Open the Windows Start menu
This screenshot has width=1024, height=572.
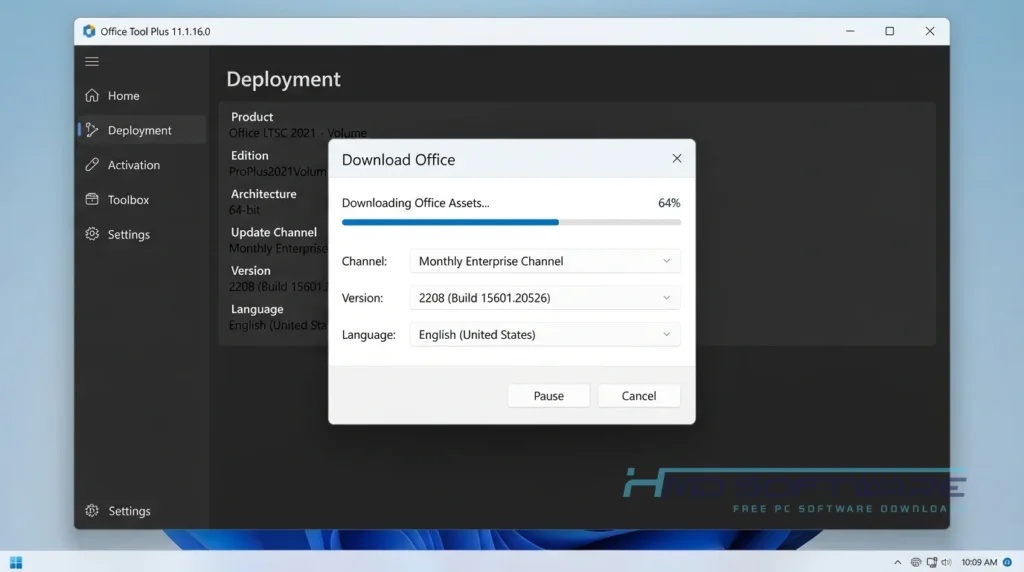pos(16,562)
